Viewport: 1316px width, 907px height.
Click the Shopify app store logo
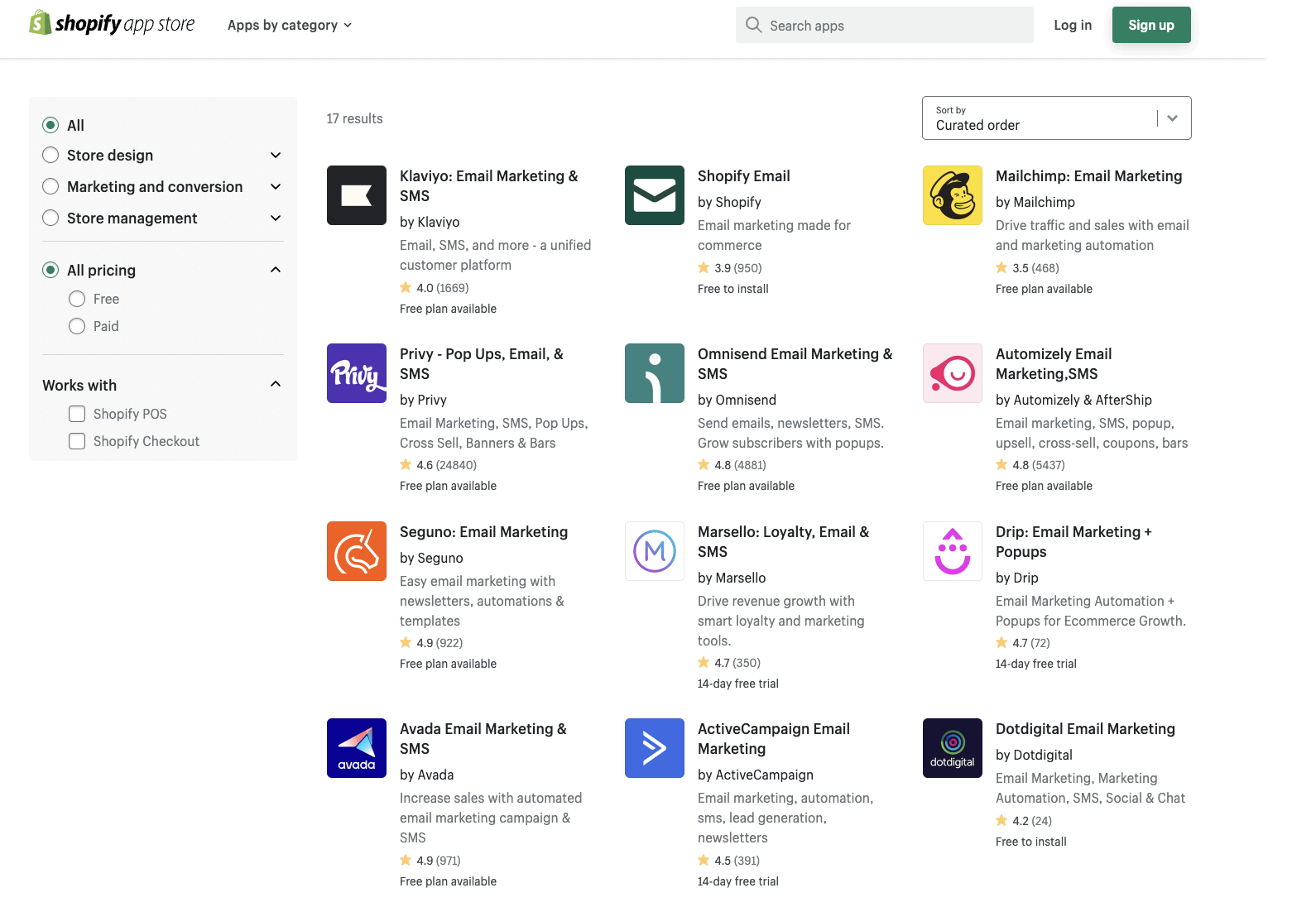112,24
